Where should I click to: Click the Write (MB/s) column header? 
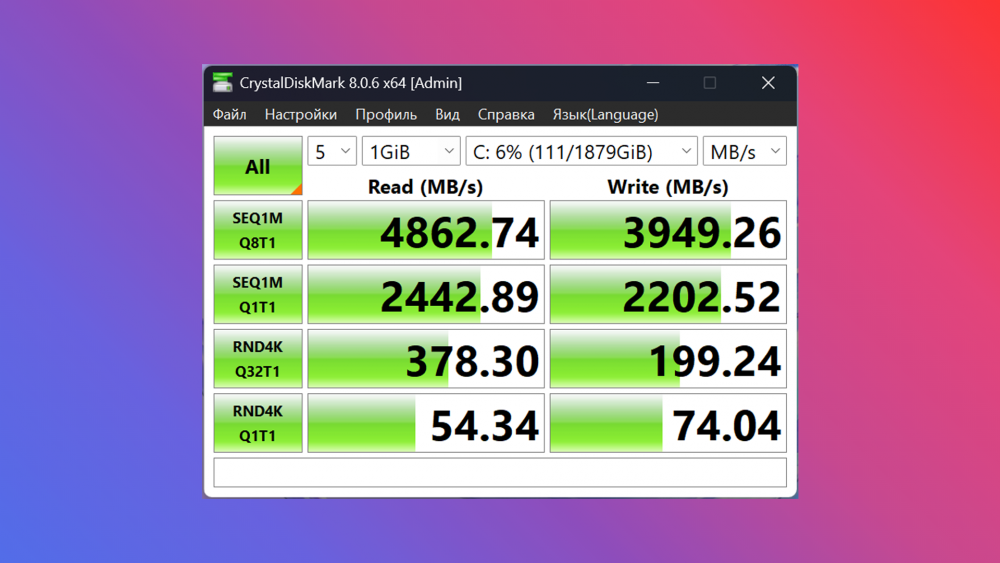pos(668,187)
